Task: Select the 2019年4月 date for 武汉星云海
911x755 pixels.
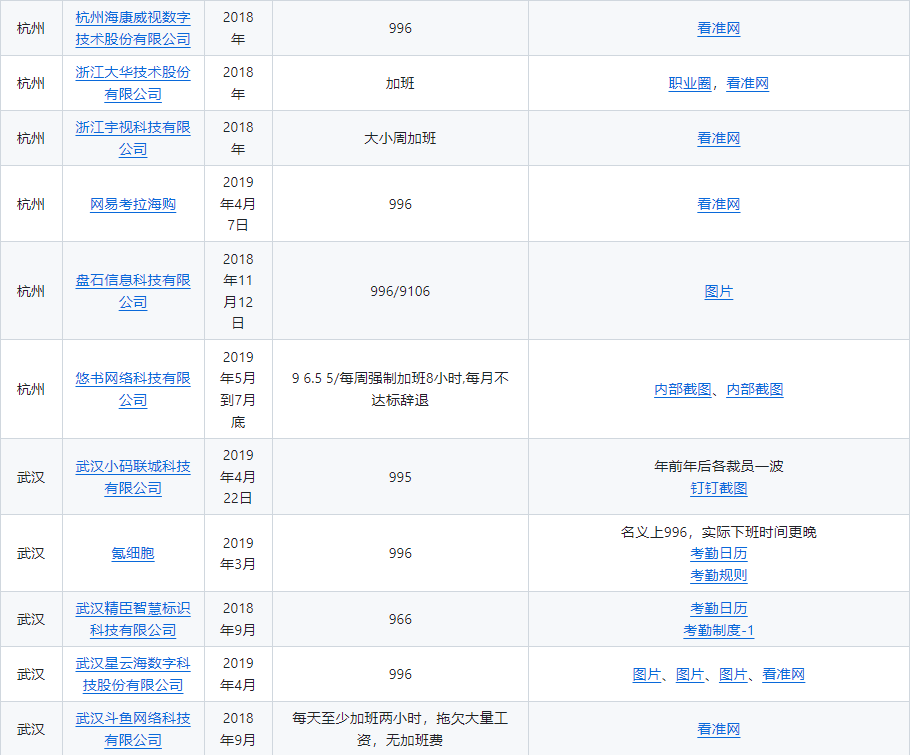Action: coord(238,674)
